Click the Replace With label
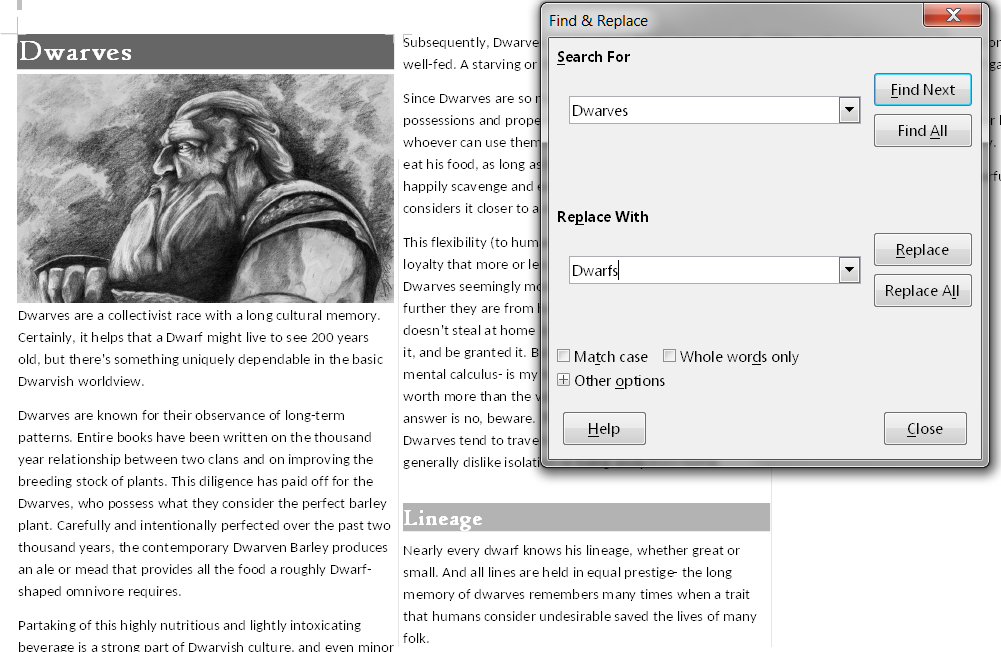 [603, 217]
